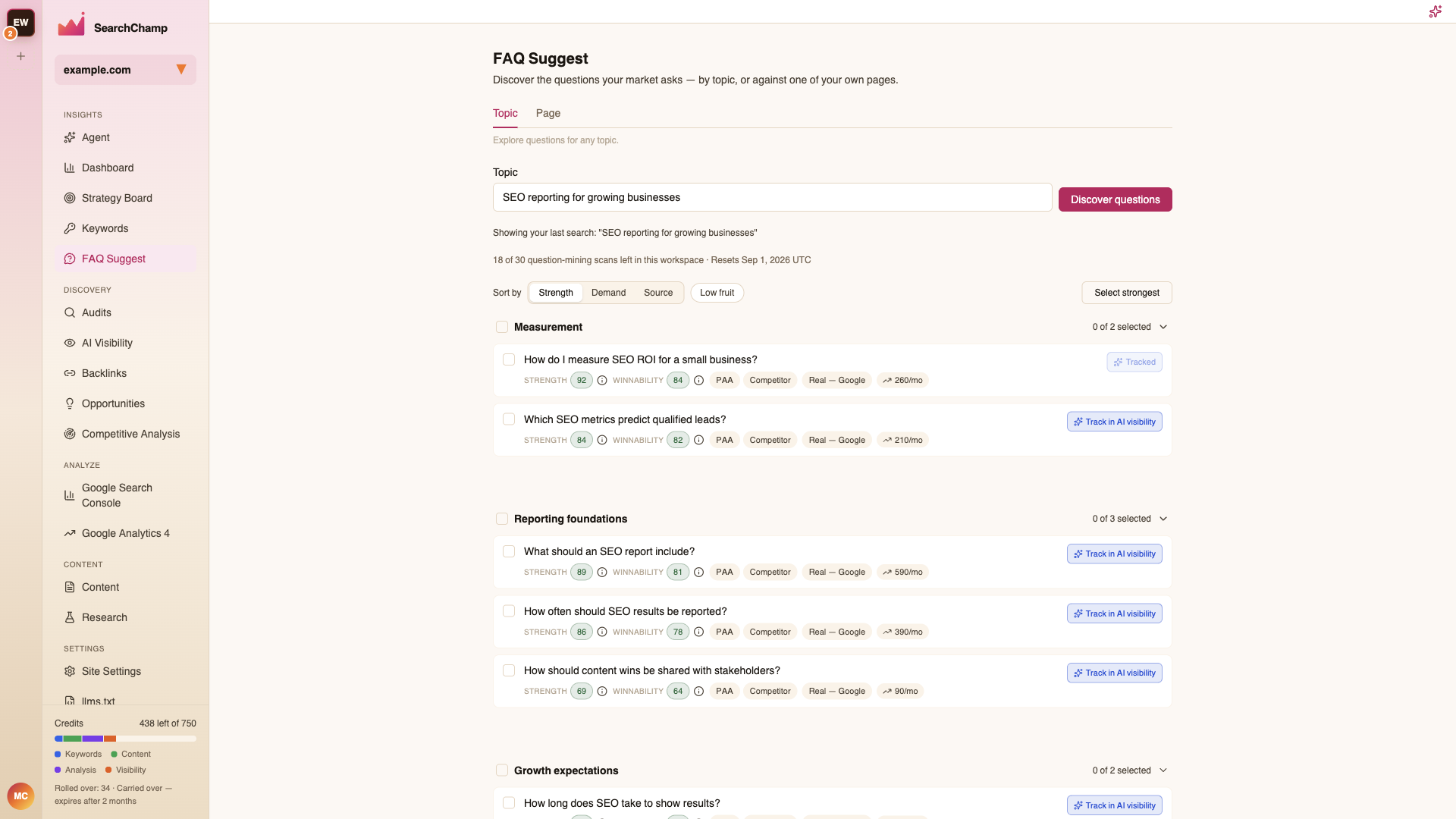Click the Audits magnifier icon
Image resolution: width=1456 pixels, height=819 pixels.
(70, 312)
